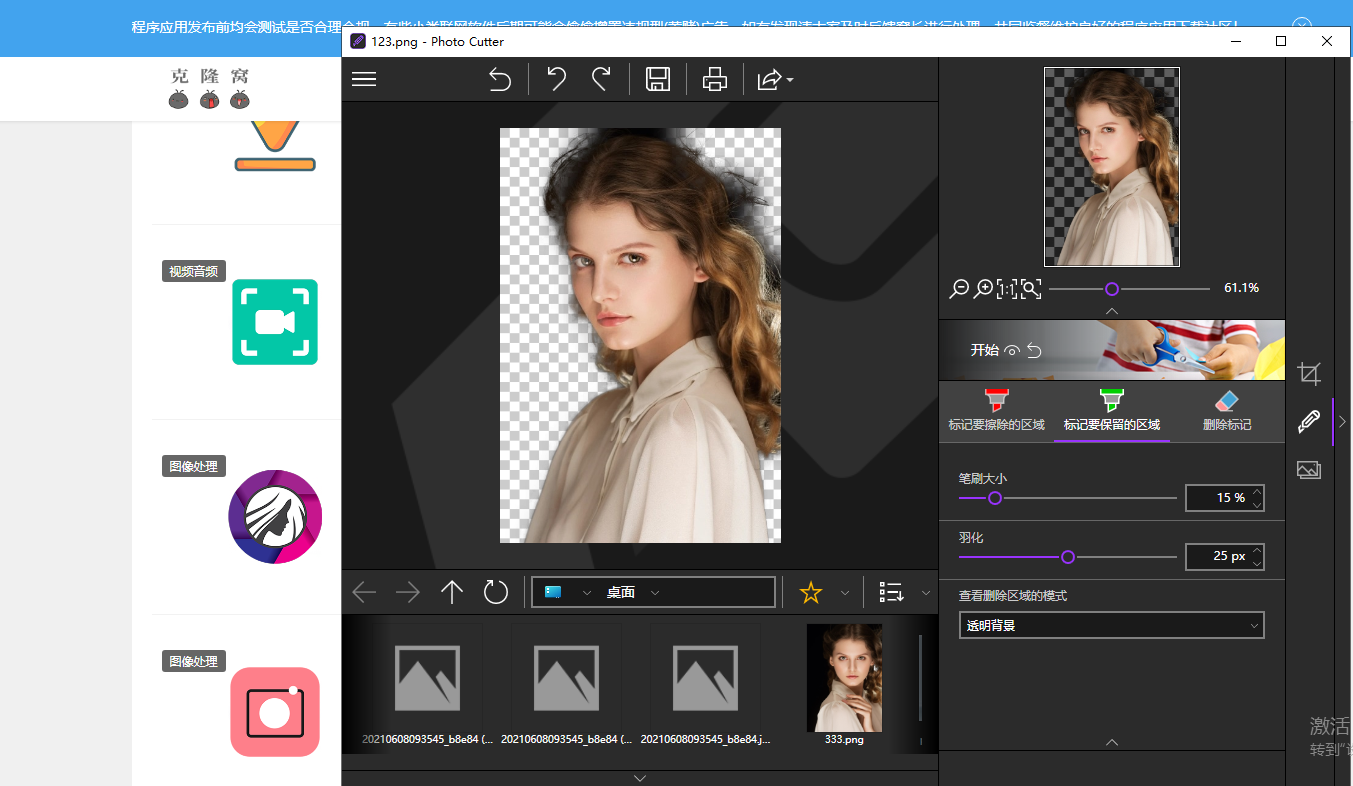Open share dropdown arrow in toolbar
This screenshot has height=786, width=1353.
point(790,80)
